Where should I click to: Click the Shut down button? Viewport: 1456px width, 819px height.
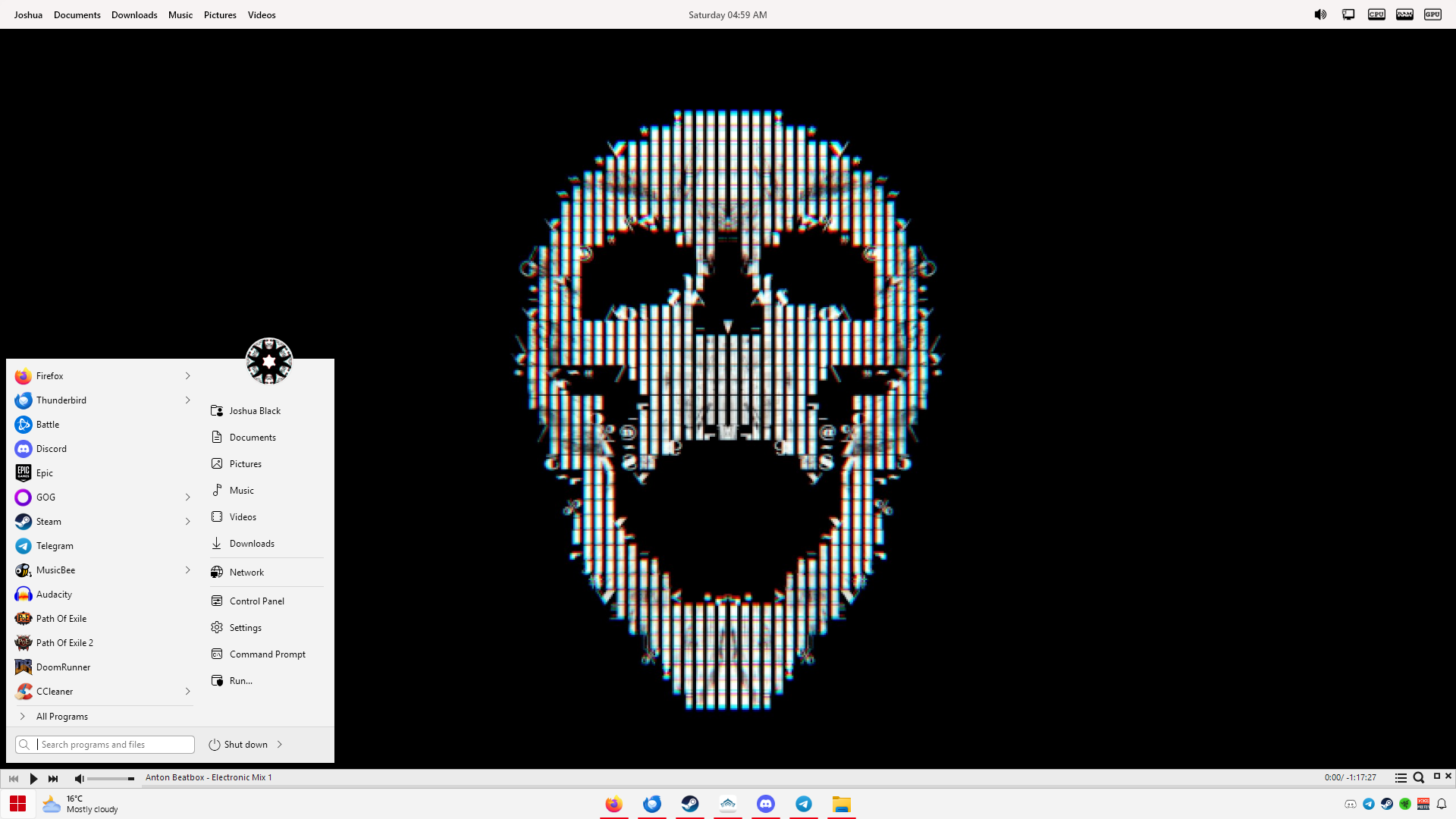pyautogui.click(x=238, y=745)
